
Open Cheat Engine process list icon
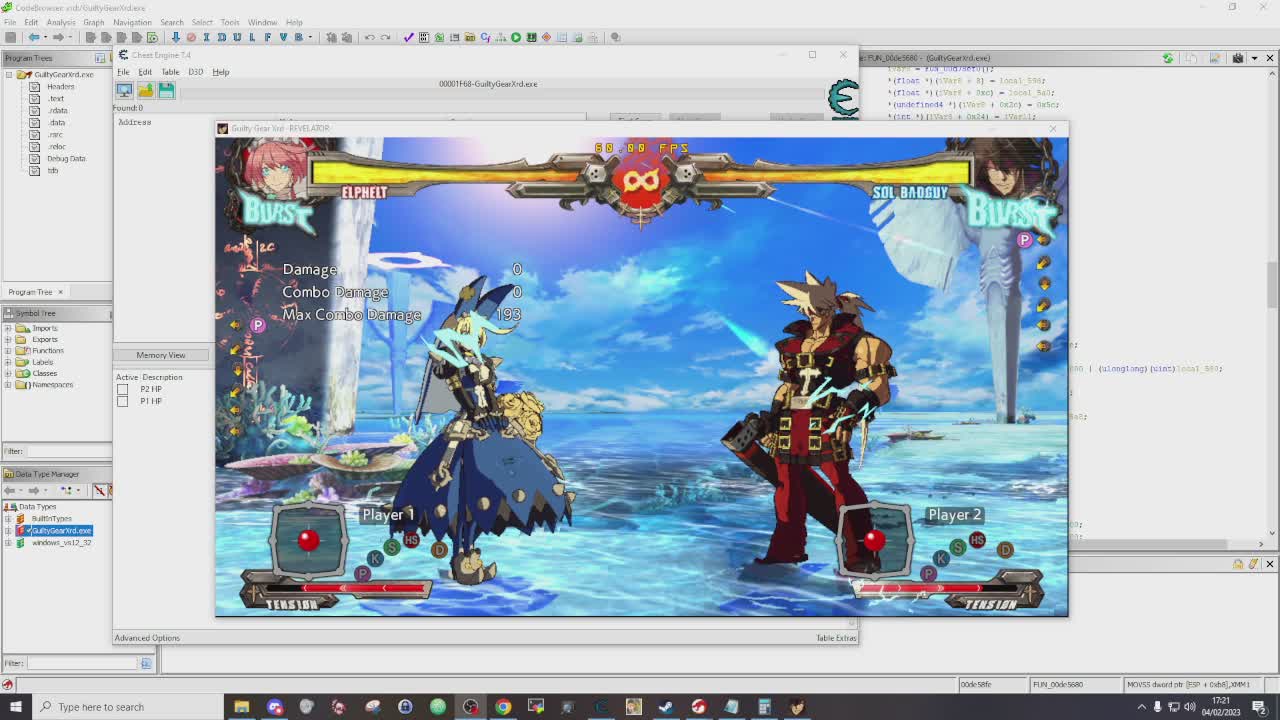pyautogui.click(x=124, y=90)
